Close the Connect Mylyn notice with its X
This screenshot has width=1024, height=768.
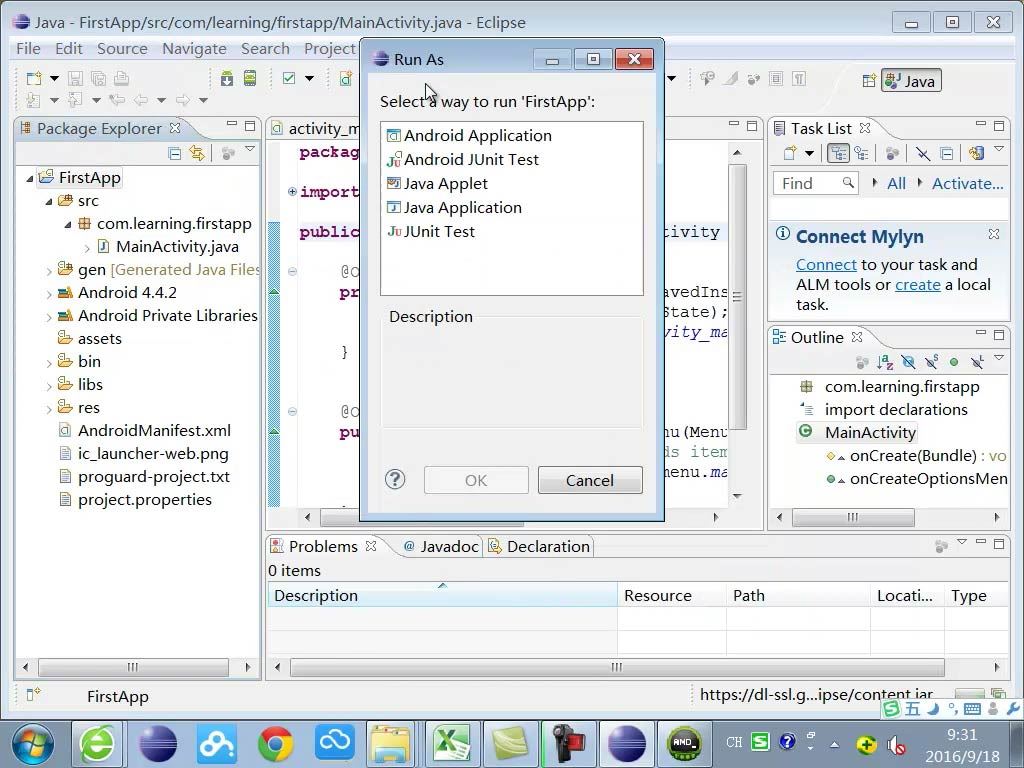click(994, 234)
